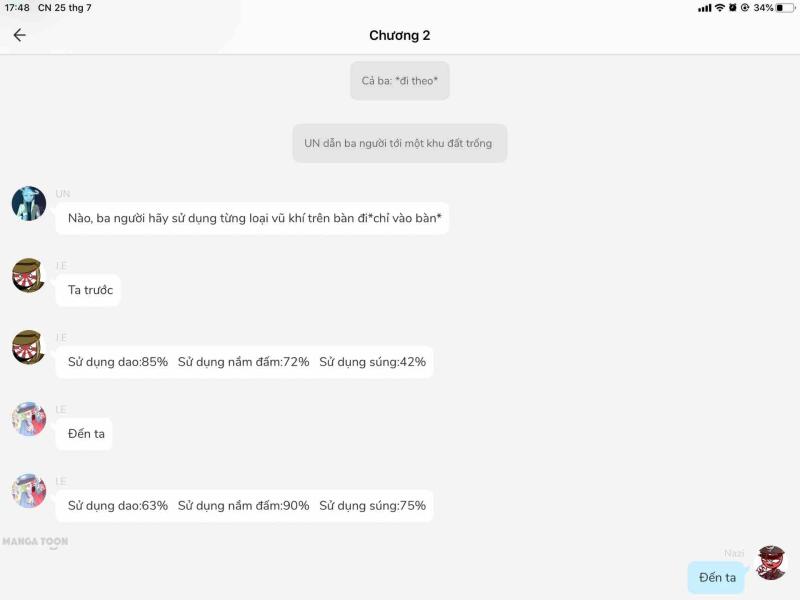Tap the "Chương 2" chapter title
Image resolution: width=800 pixels, height=600 pixels.
point(400,35)
